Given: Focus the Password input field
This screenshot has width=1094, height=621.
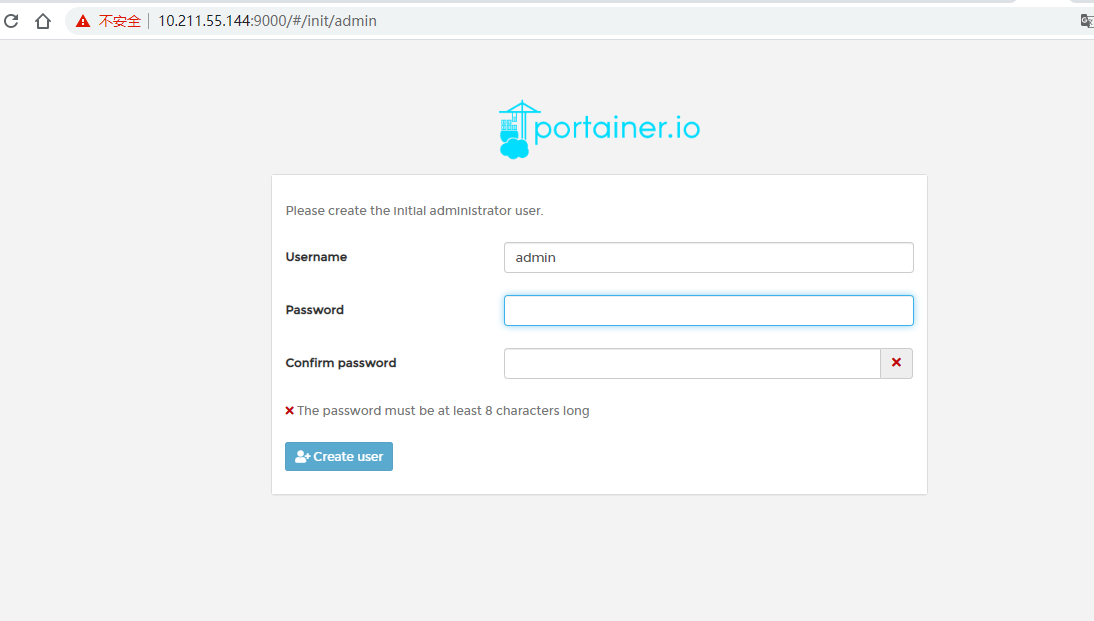Looking at the screenshot, I should (x=708, y=310).
